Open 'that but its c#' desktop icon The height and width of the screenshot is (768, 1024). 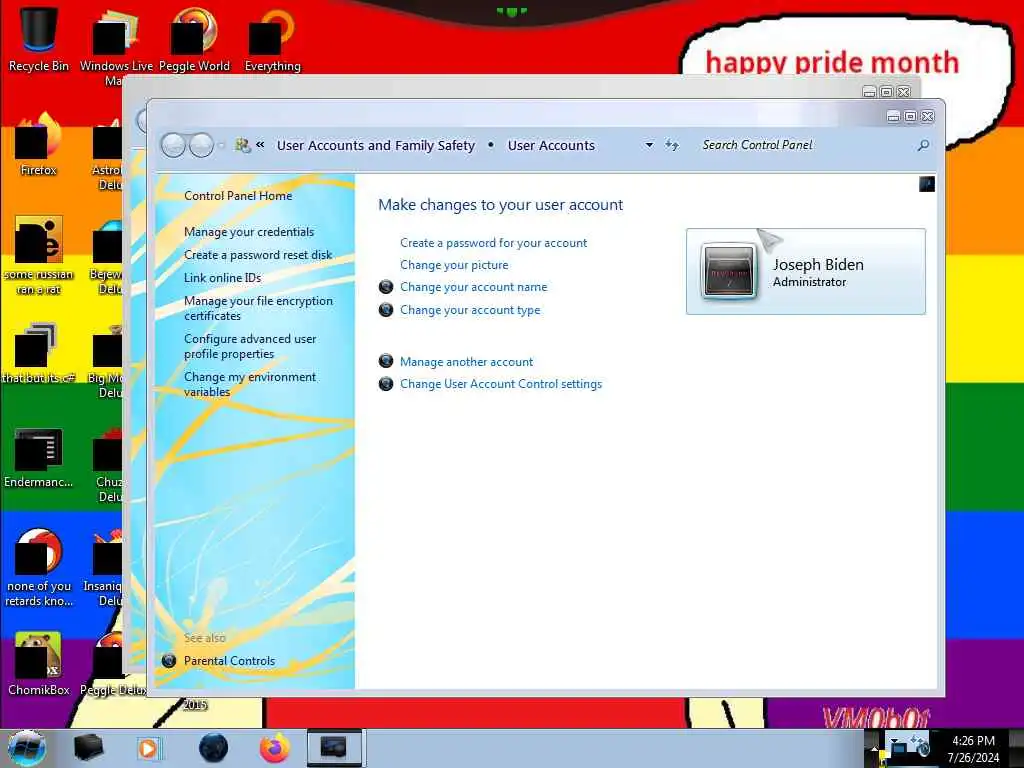(x=39, y=353)
